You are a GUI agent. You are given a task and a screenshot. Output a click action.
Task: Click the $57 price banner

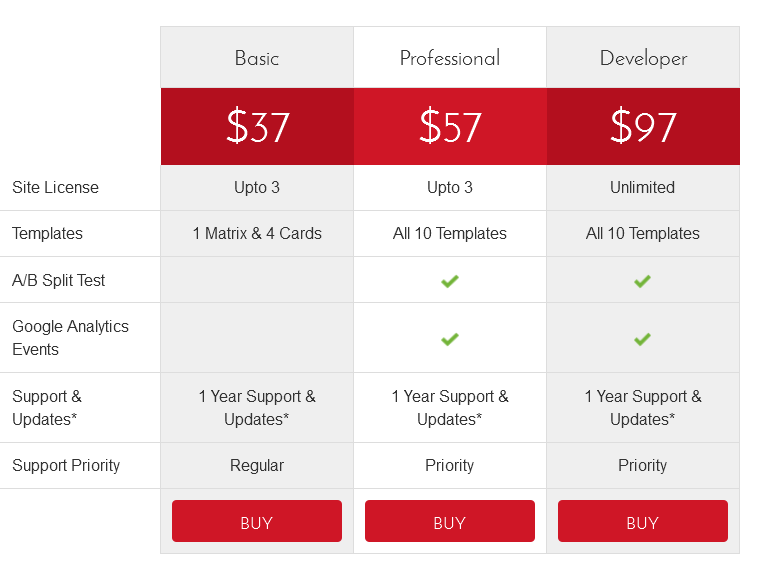450,127
